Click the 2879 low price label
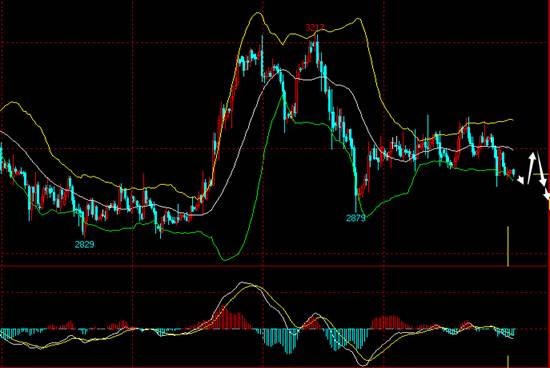The height and width of the screenshot is (368, 550). pos(356,218)
